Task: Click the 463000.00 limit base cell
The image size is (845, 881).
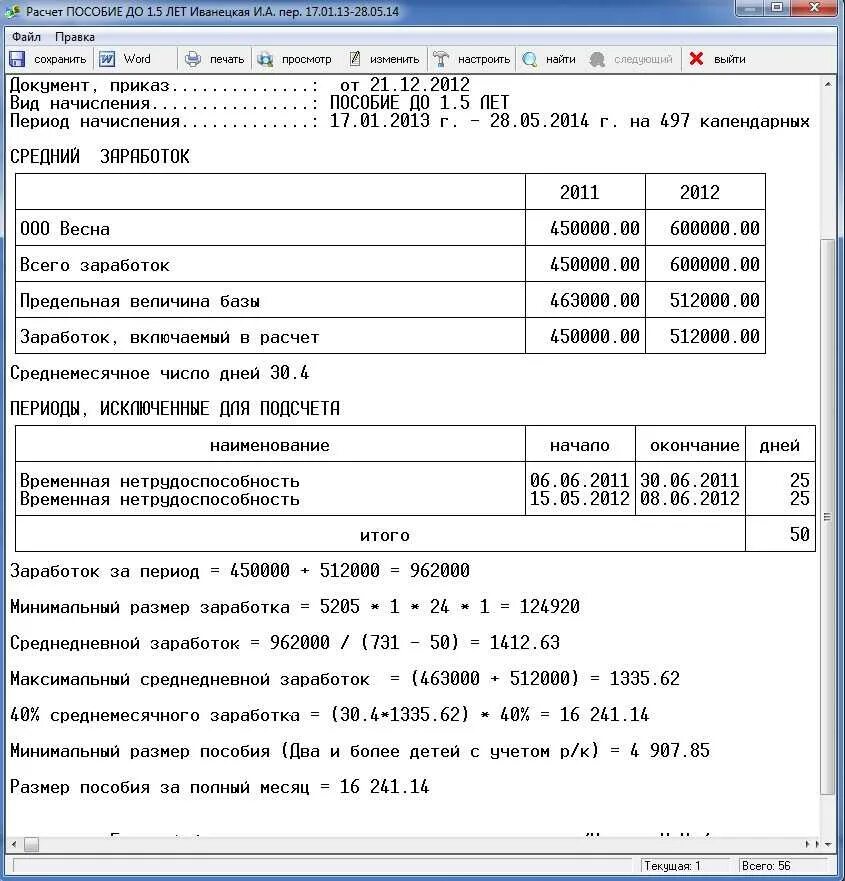Action: coord(594,301)
